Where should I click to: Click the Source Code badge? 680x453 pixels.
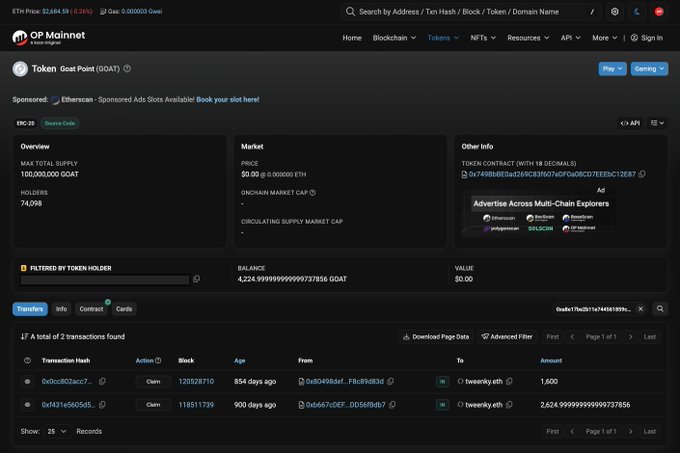coord(60,123)
